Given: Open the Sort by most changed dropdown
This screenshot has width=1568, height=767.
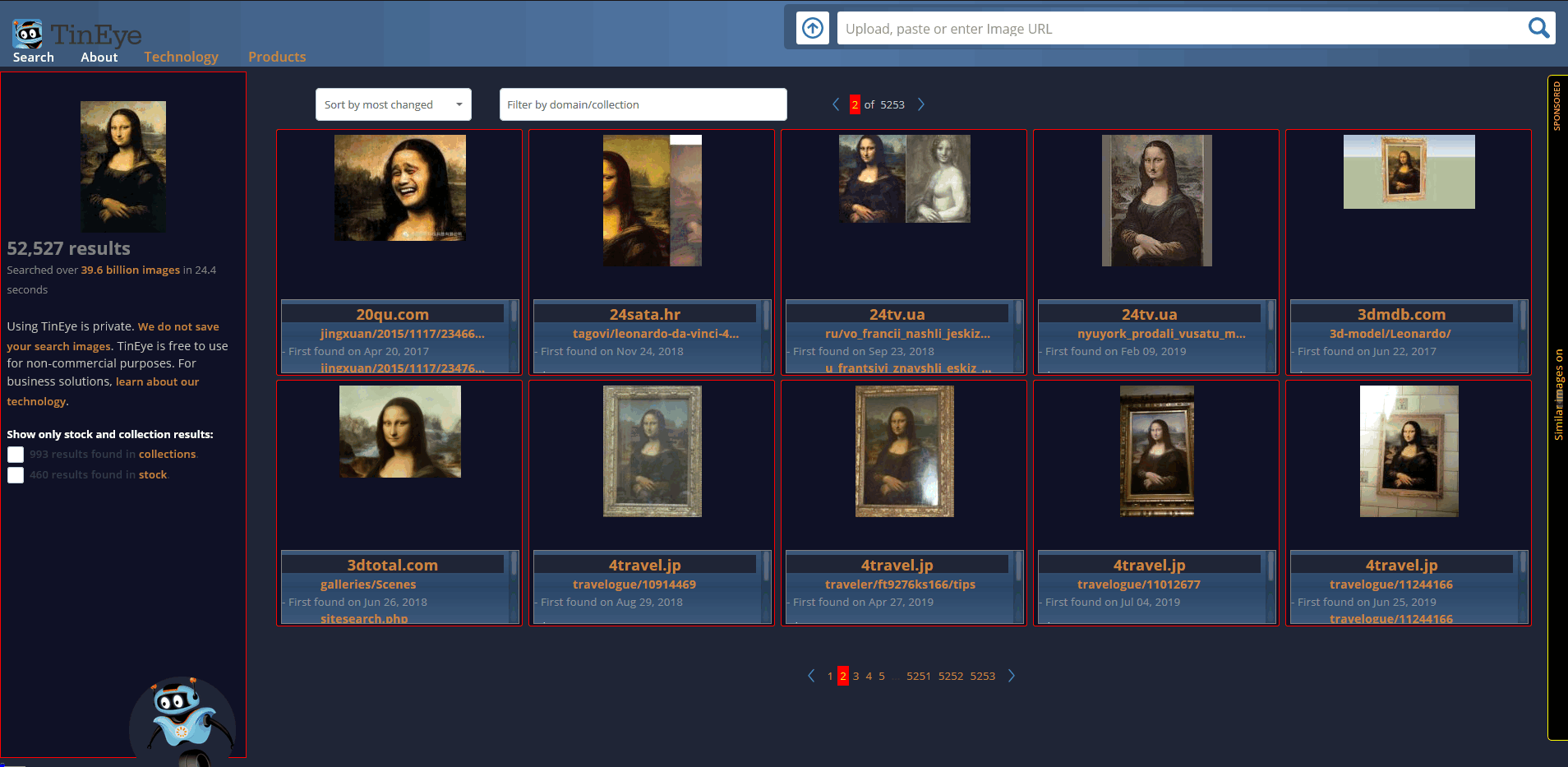Looking at the screenshot, I should (x=394, y=104).
